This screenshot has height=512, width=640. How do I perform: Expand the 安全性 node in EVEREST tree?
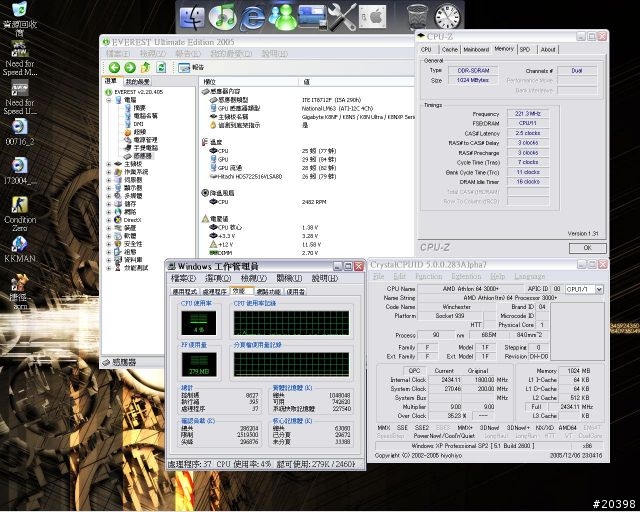(109, 244)
